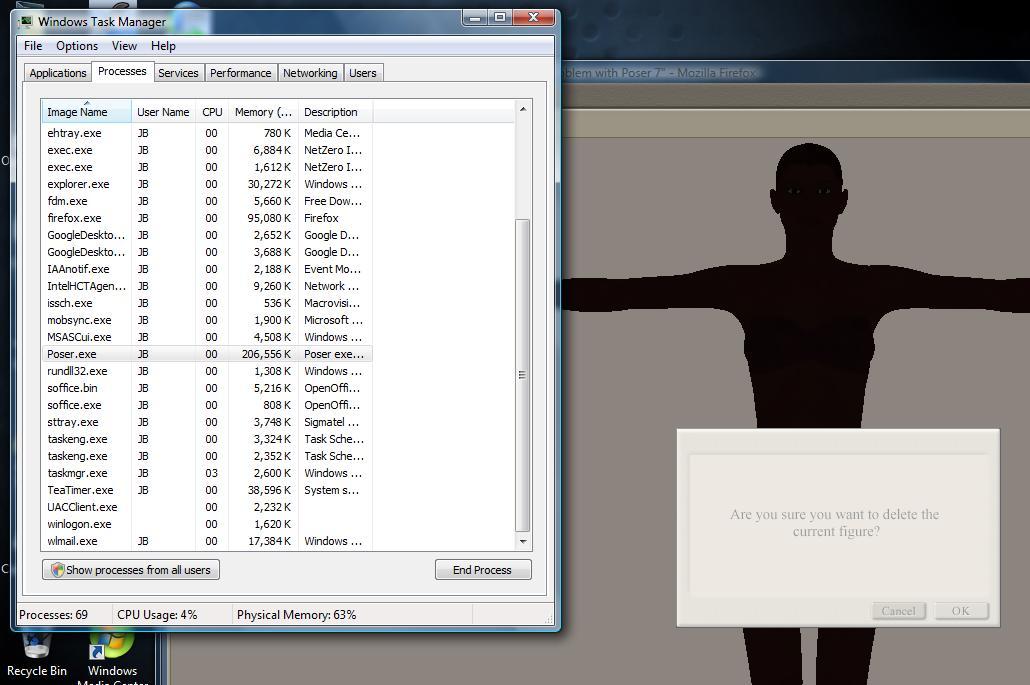Sort processes by Memory column

tap(263, 112)
